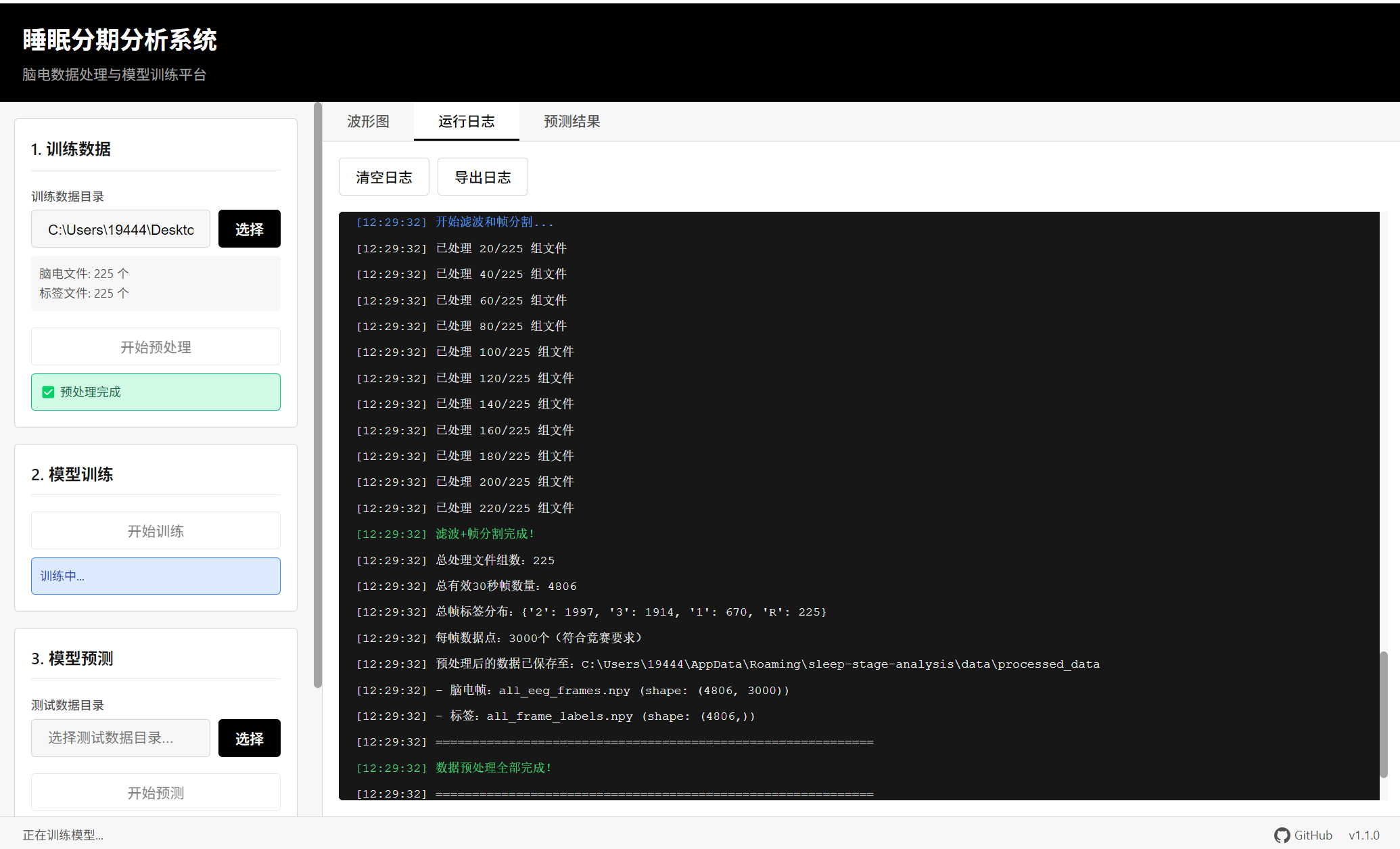Click the left panel vertical scrollbar
1400x849 pixels.
318,396
